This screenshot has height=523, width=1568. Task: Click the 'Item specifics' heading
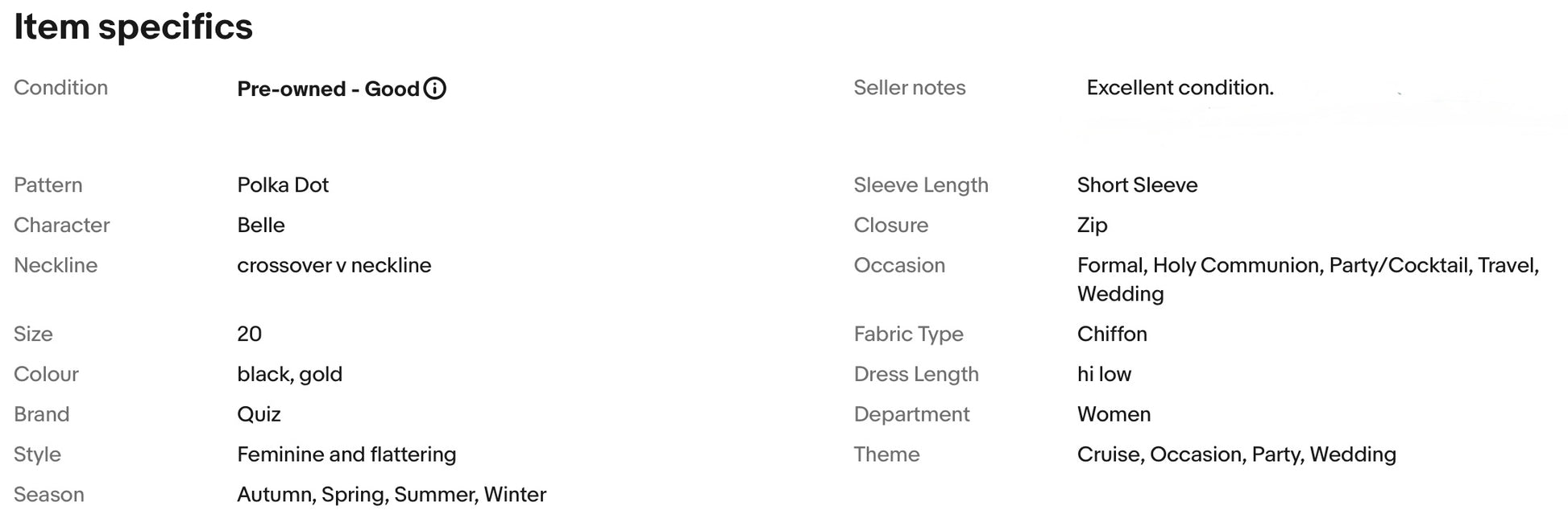[133, 27]
